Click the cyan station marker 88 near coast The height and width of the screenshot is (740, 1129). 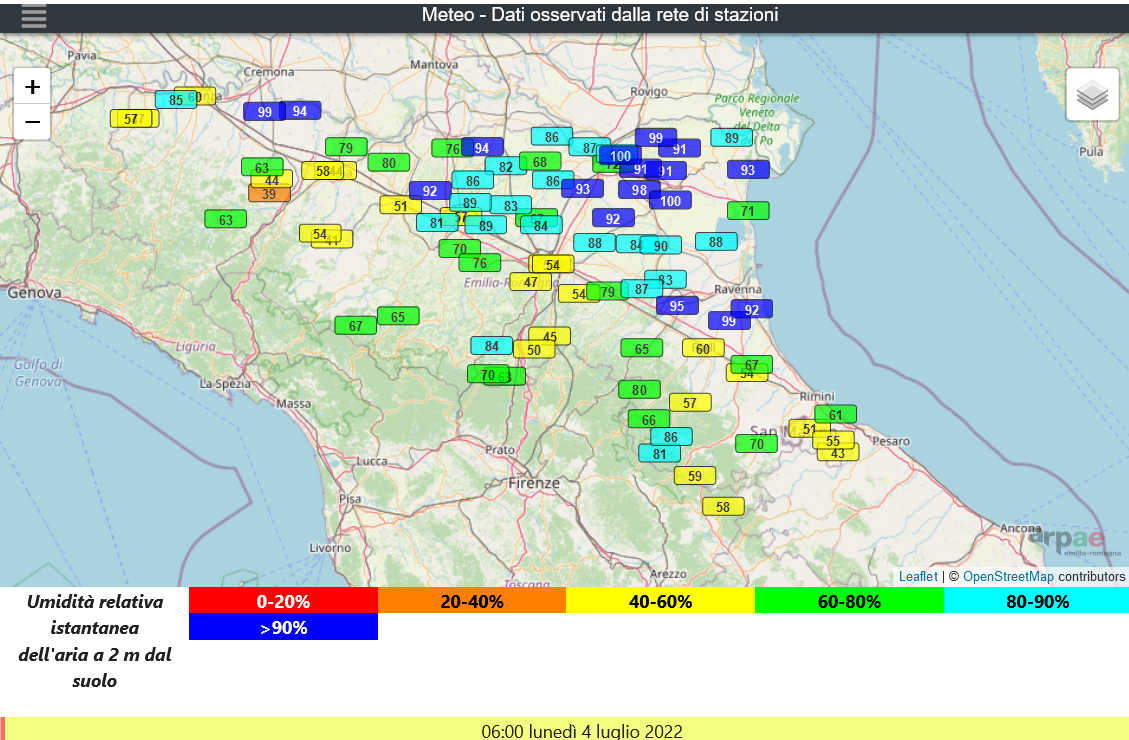pyautogui.click(x=716, y=242)
